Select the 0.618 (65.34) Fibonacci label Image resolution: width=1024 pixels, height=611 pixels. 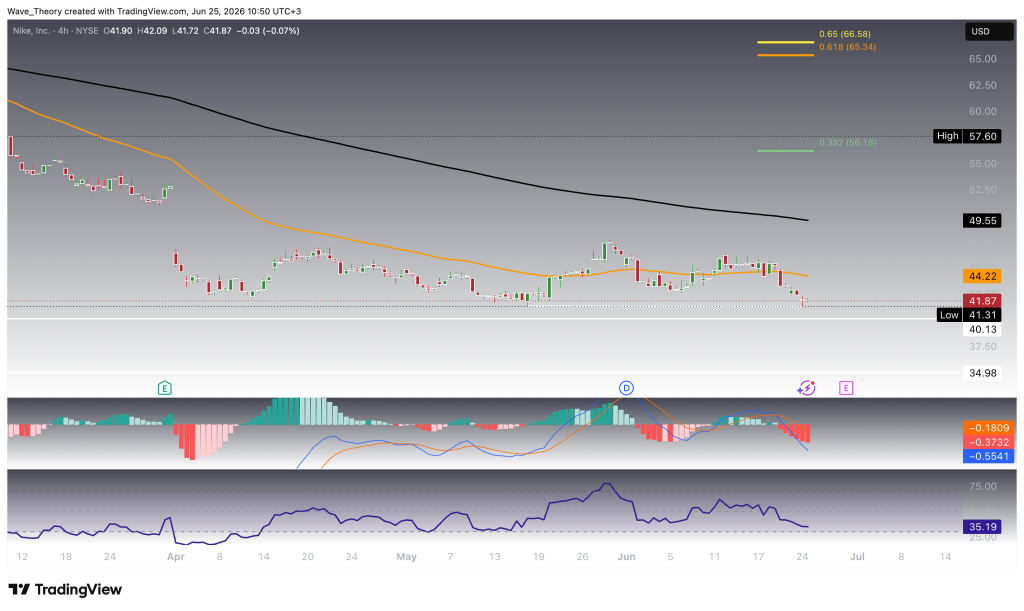click(848, 47)
